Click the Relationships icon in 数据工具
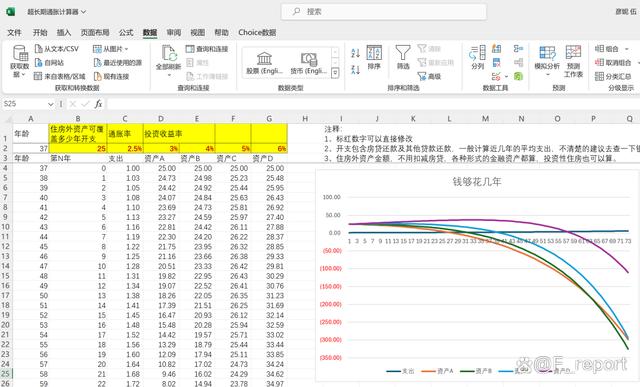Viewport: 640px width, 387px height. pyautogui.click(x=518, y=62)
